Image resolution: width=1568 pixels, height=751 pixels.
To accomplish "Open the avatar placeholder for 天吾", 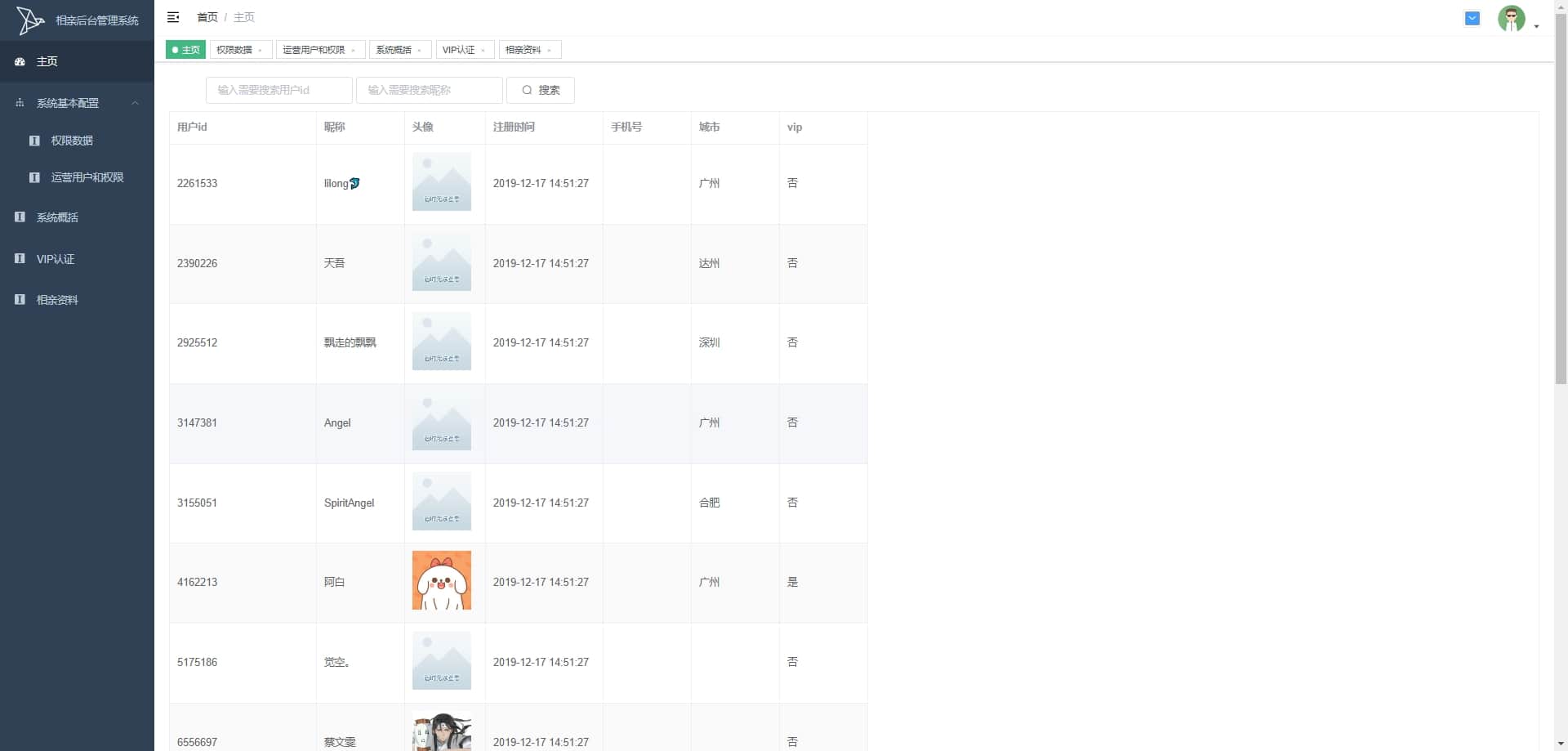I will coord(442,262).
